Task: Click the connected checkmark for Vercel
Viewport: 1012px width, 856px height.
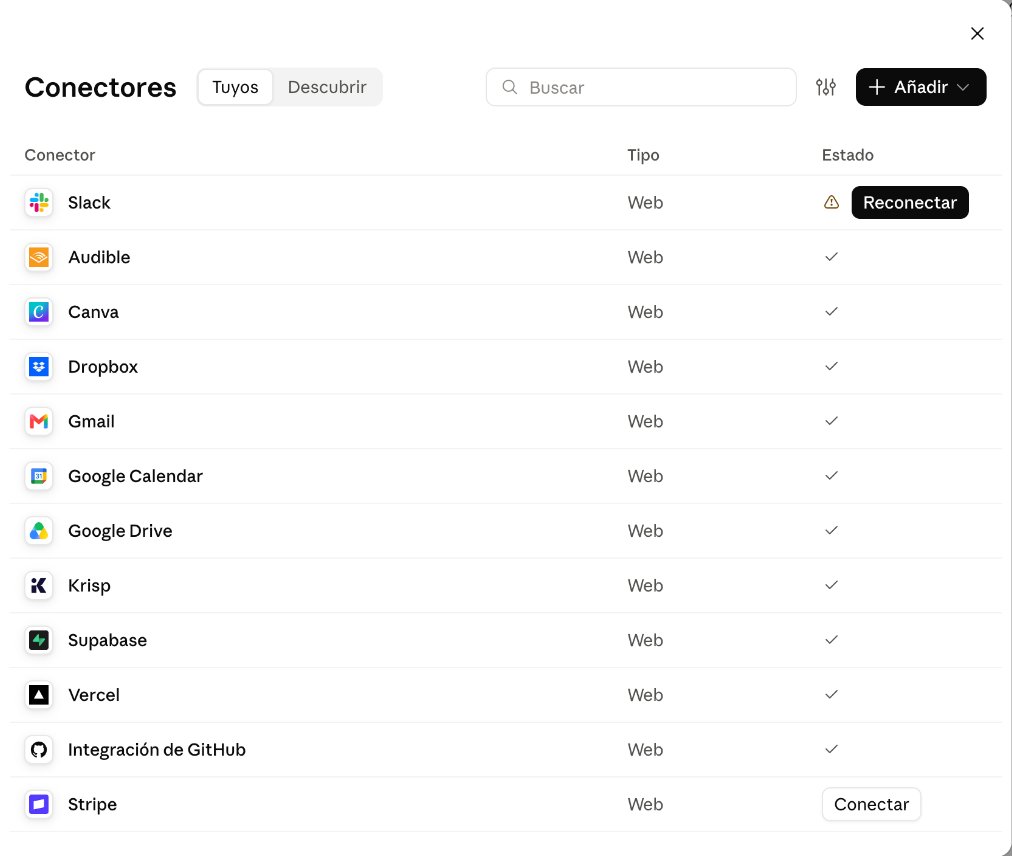Action: coord(831,695)
